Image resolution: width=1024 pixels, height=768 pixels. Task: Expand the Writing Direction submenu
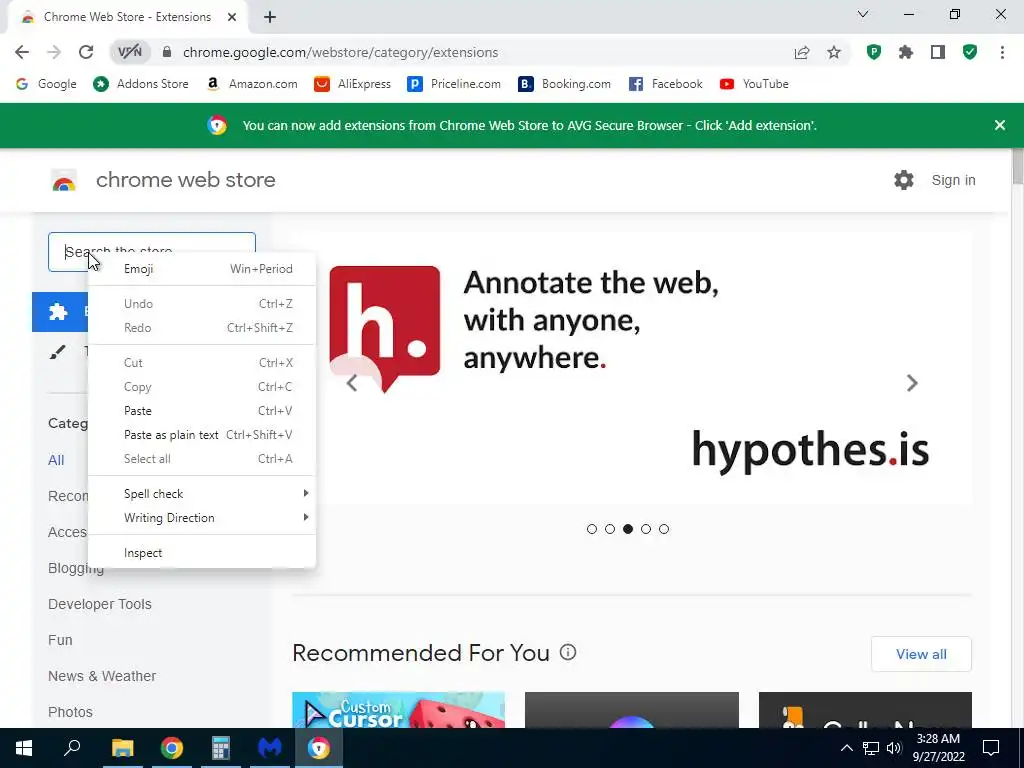(x=202, y=518)
